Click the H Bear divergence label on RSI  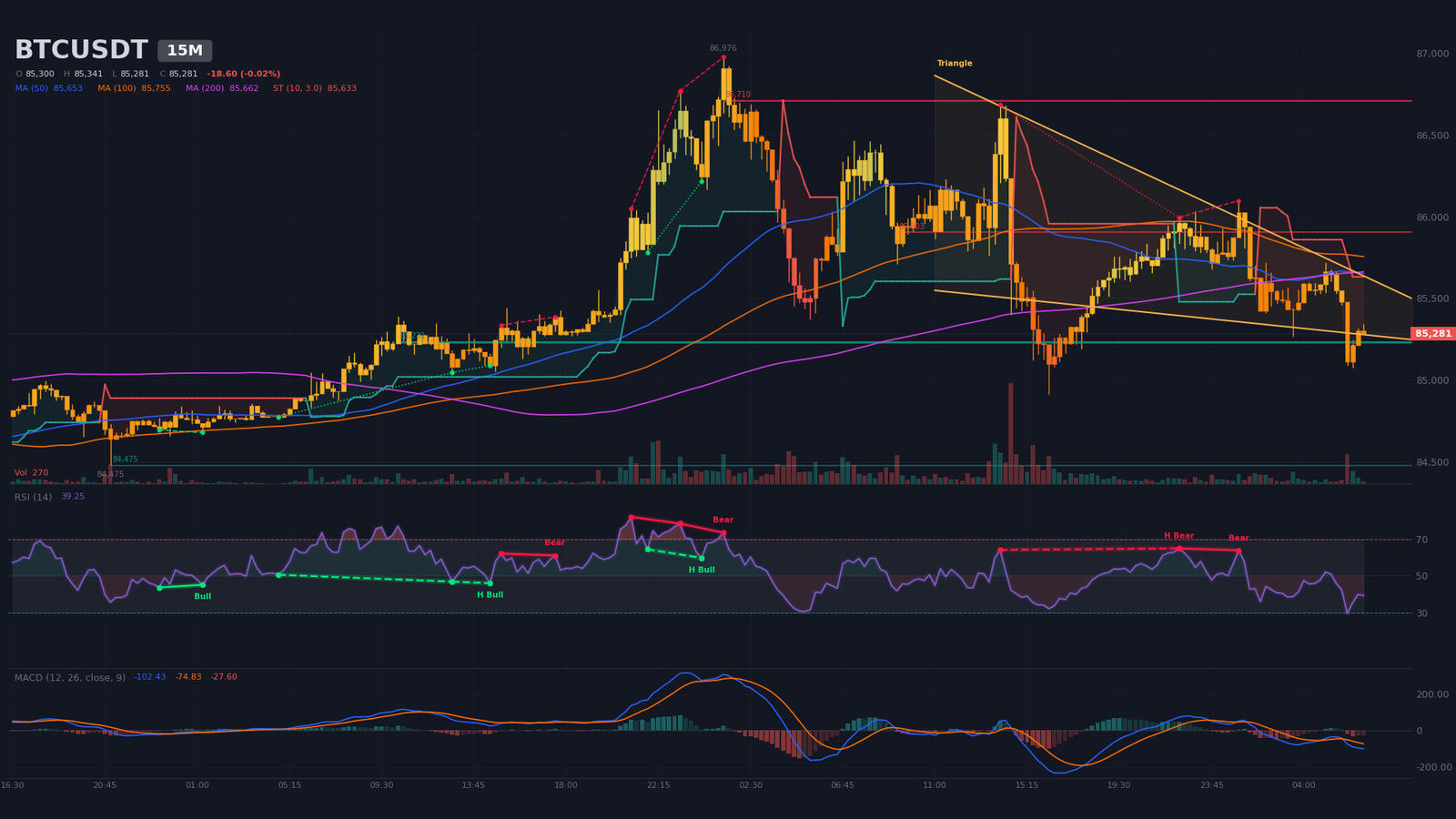(1178, 536)
